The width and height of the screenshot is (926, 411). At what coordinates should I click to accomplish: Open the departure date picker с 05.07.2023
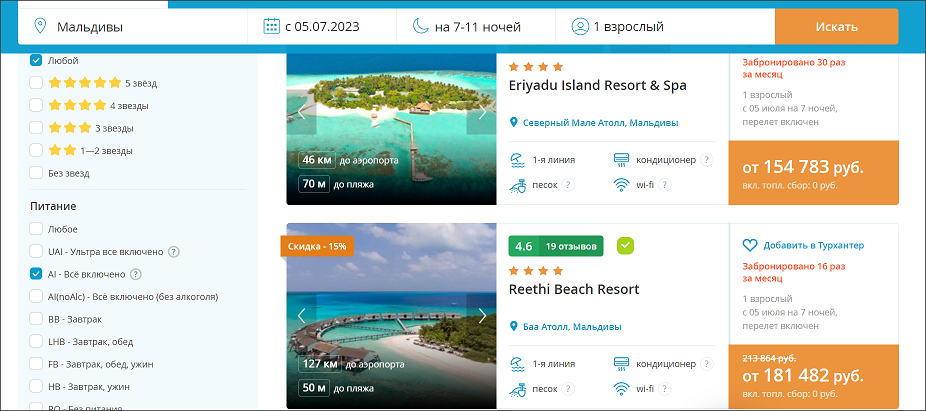(322, 27)
